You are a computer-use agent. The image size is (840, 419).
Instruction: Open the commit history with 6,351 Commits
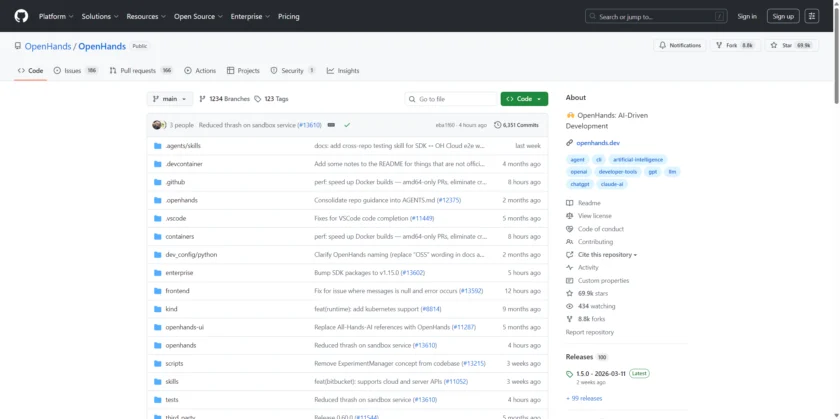click(520, 125)
